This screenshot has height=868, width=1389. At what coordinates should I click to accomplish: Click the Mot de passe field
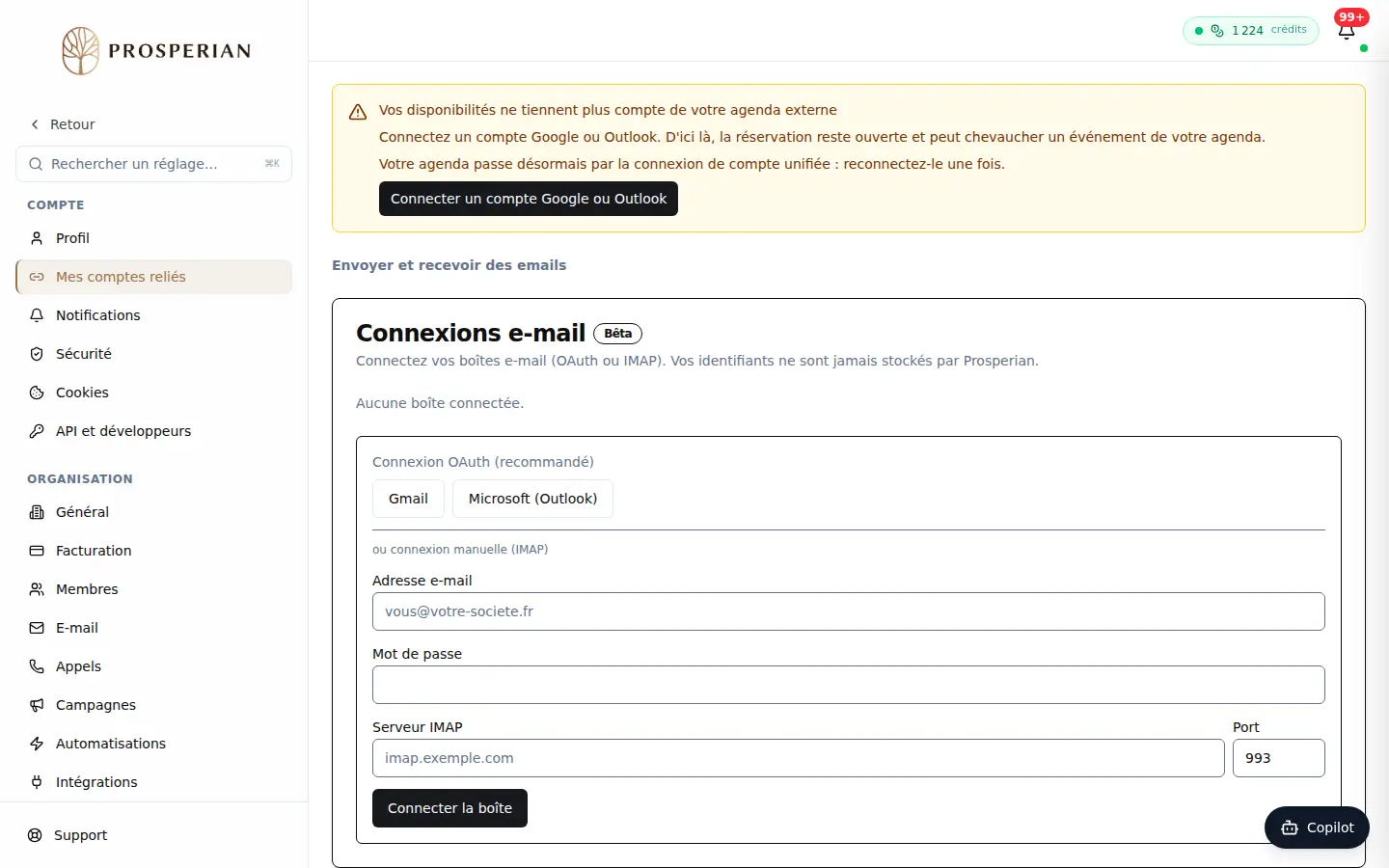[x=849, y=685]
